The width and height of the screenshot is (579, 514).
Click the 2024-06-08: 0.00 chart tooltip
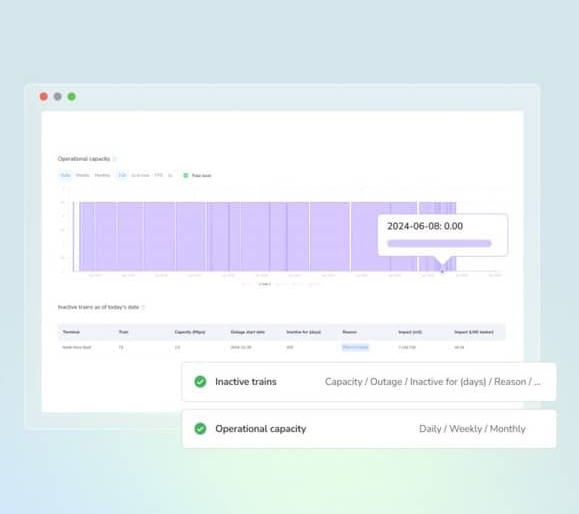tap(442, 235)
